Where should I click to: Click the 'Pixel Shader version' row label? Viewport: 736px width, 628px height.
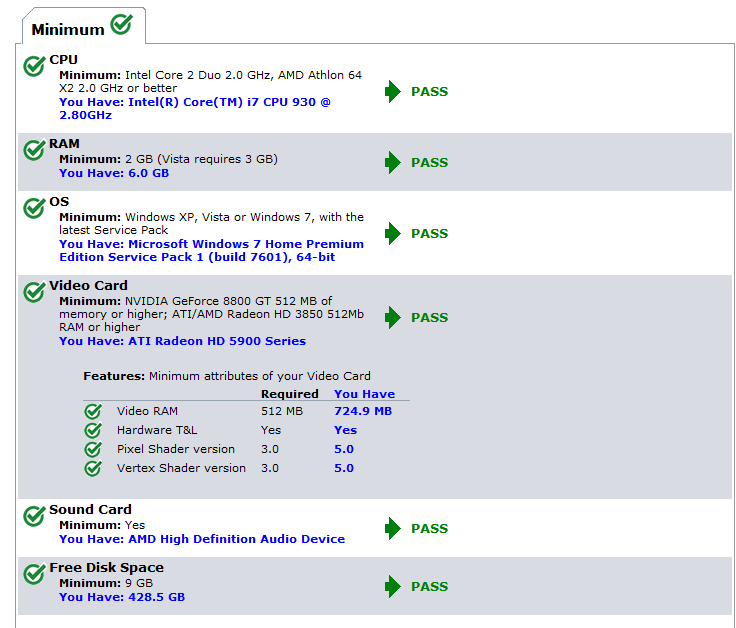(x=176, y=449)
